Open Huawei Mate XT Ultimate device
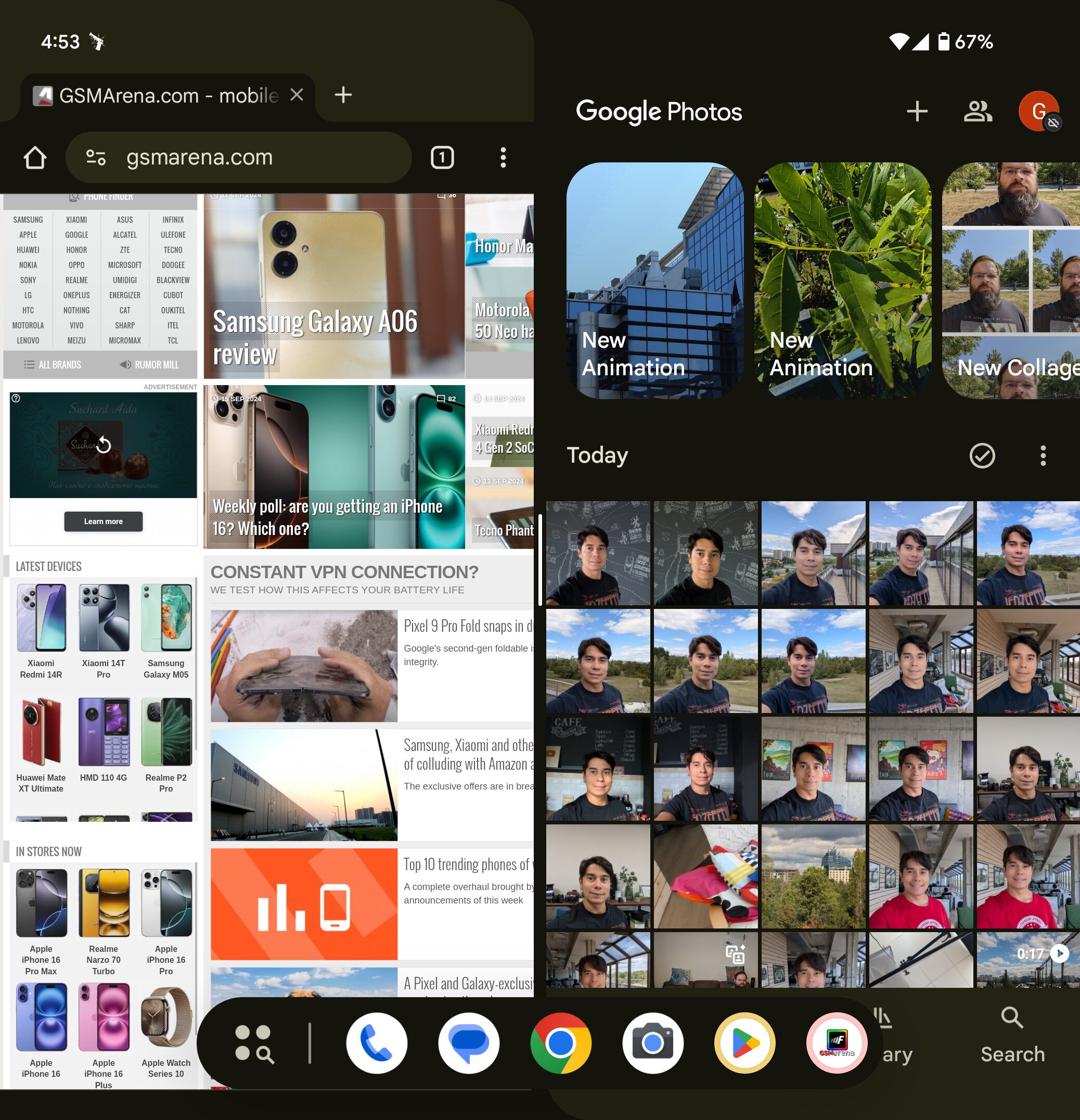This screenshot has width=1080, height=1120. point(41,745)
